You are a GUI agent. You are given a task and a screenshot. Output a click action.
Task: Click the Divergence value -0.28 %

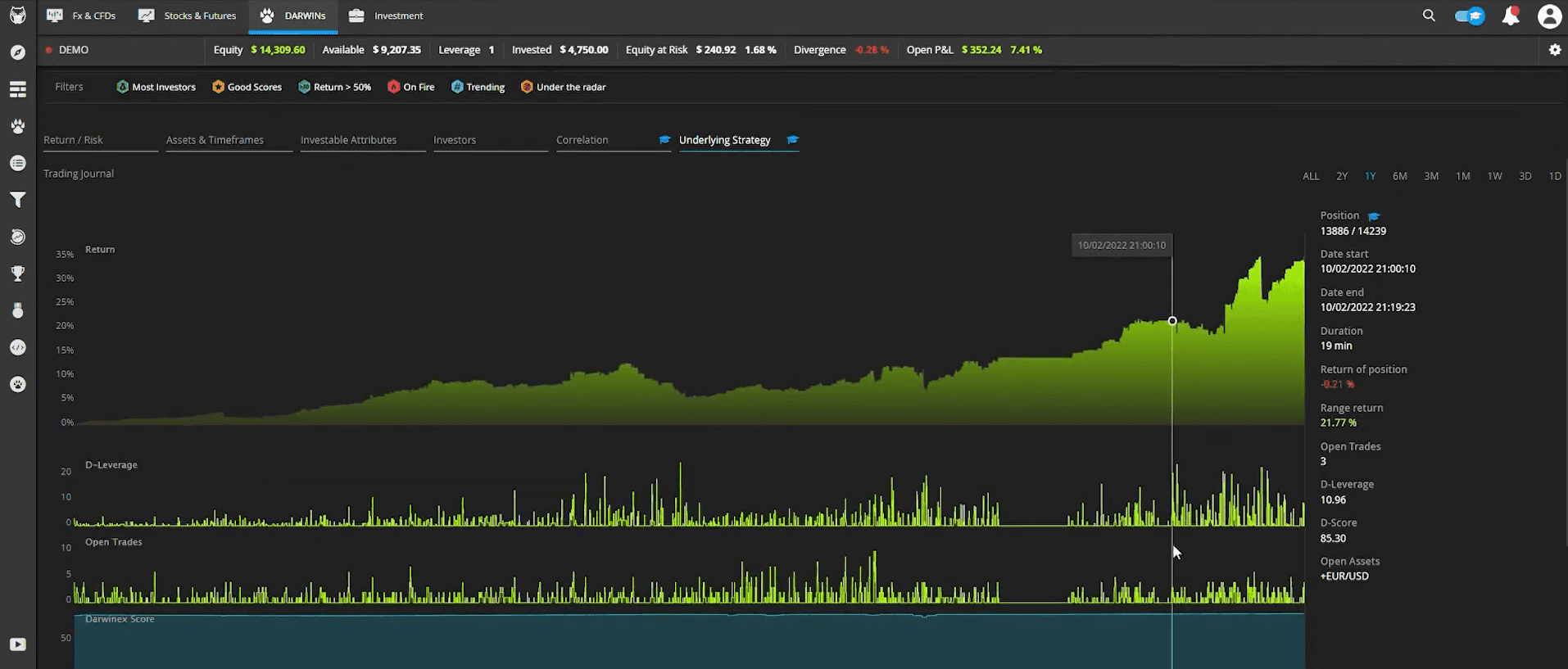[x=872, y=50]
